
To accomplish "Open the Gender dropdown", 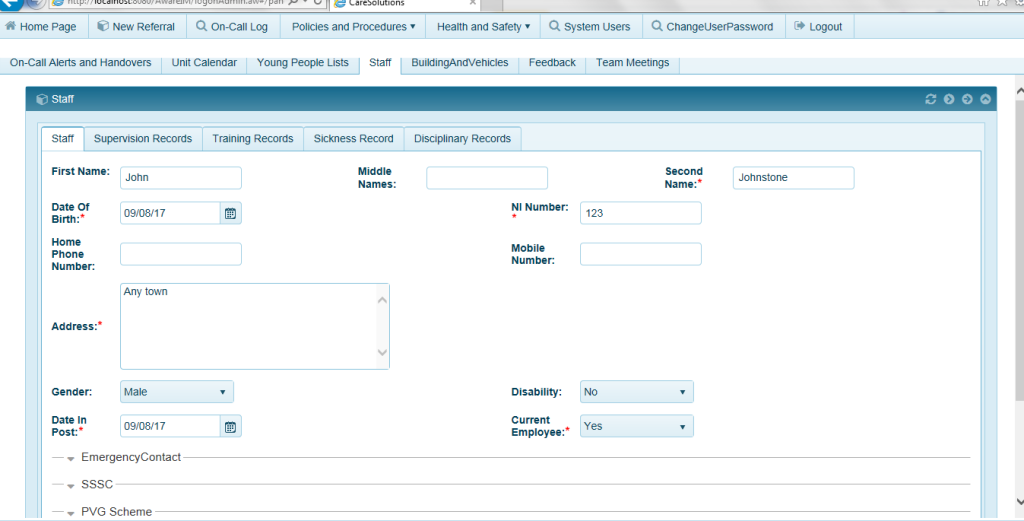I will 177,392.
